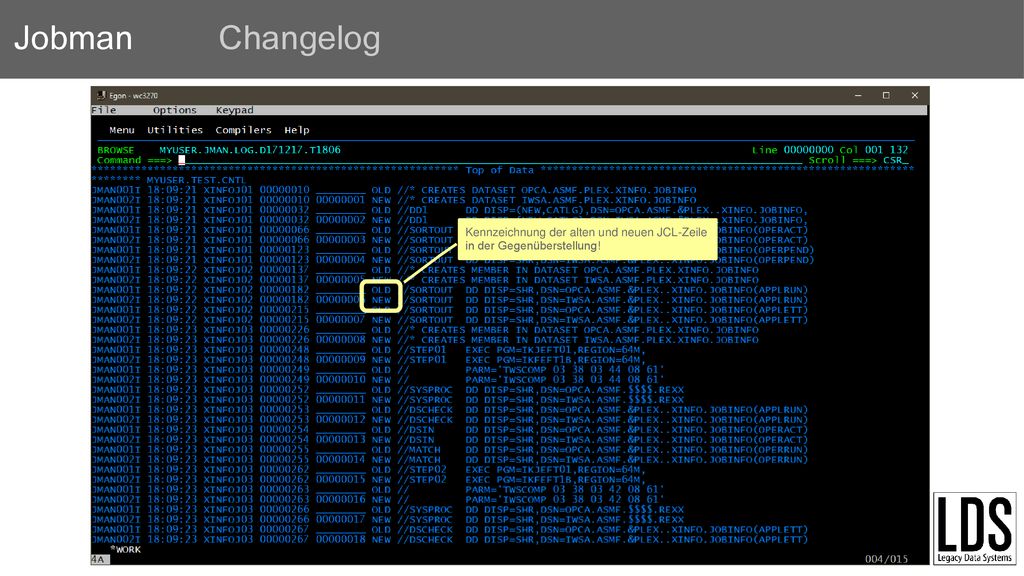
Task: Click NEW //STEP02 EXEC PGM=IKFEFT1B line
Action: pos(368,479)
